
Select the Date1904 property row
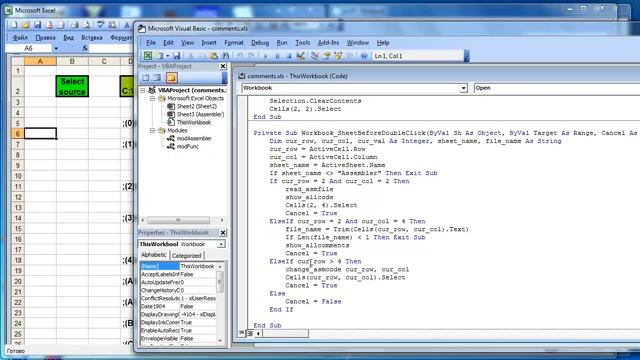tap(178, 307)
